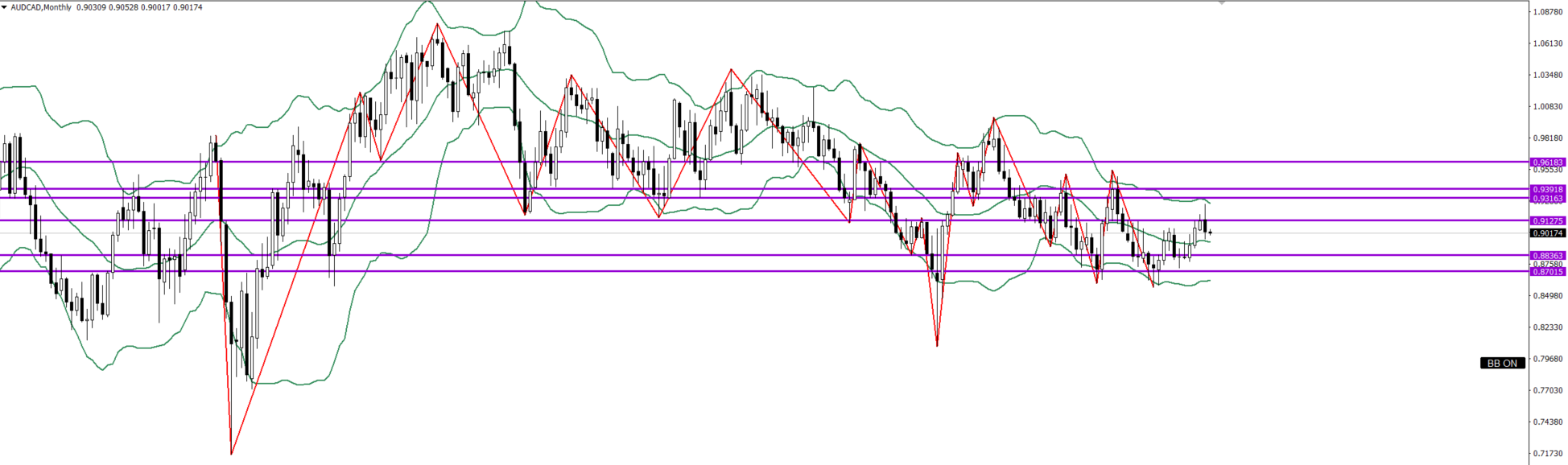Click the lowest red zigzag bottom point
The height and width of the screenshot is (465, 1568).
tap(231, 454)
